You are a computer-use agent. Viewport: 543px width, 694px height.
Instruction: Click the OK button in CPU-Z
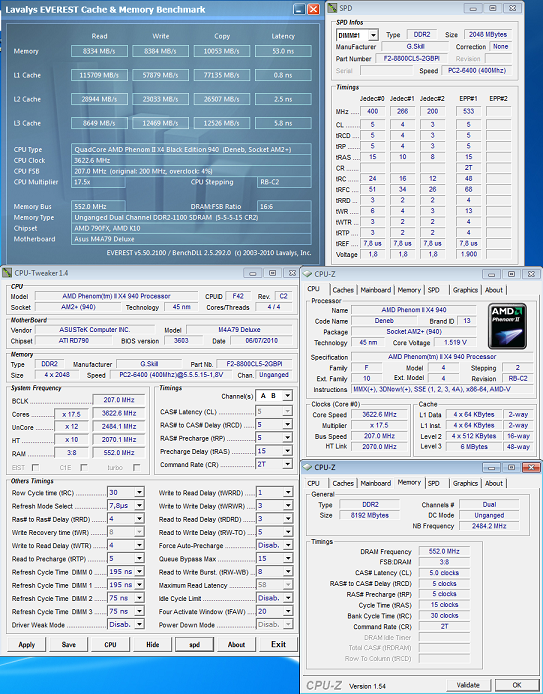[x=516, y=685]
